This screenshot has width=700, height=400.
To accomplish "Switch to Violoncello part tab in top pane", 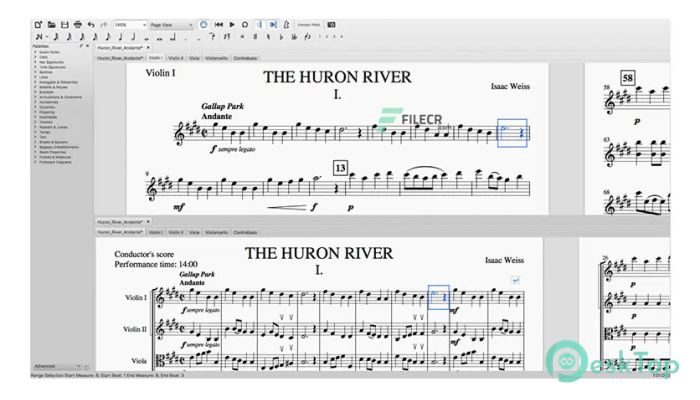I will pos(217,58).
